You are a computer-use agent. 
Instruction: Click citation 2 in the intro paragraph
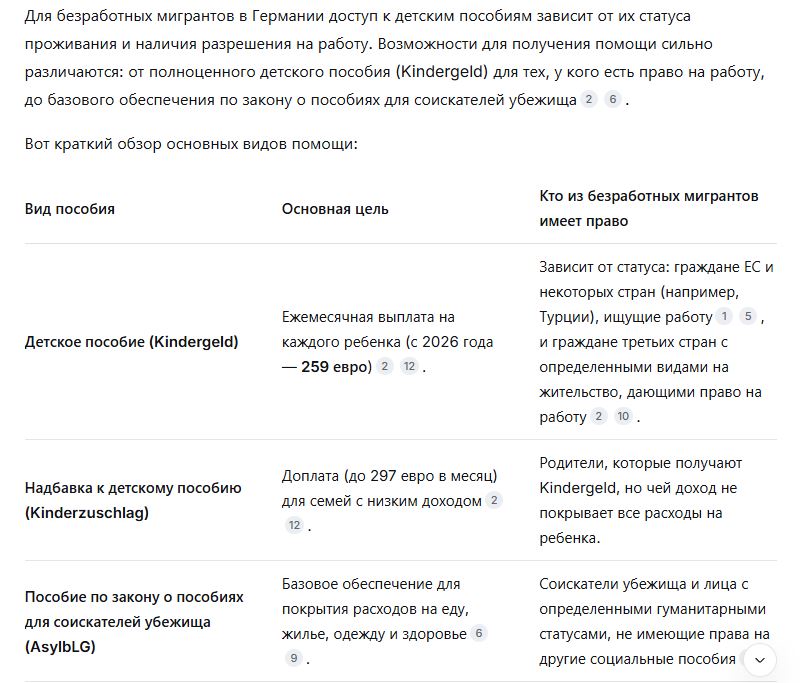pyautogui.click(x=589, y=99)
